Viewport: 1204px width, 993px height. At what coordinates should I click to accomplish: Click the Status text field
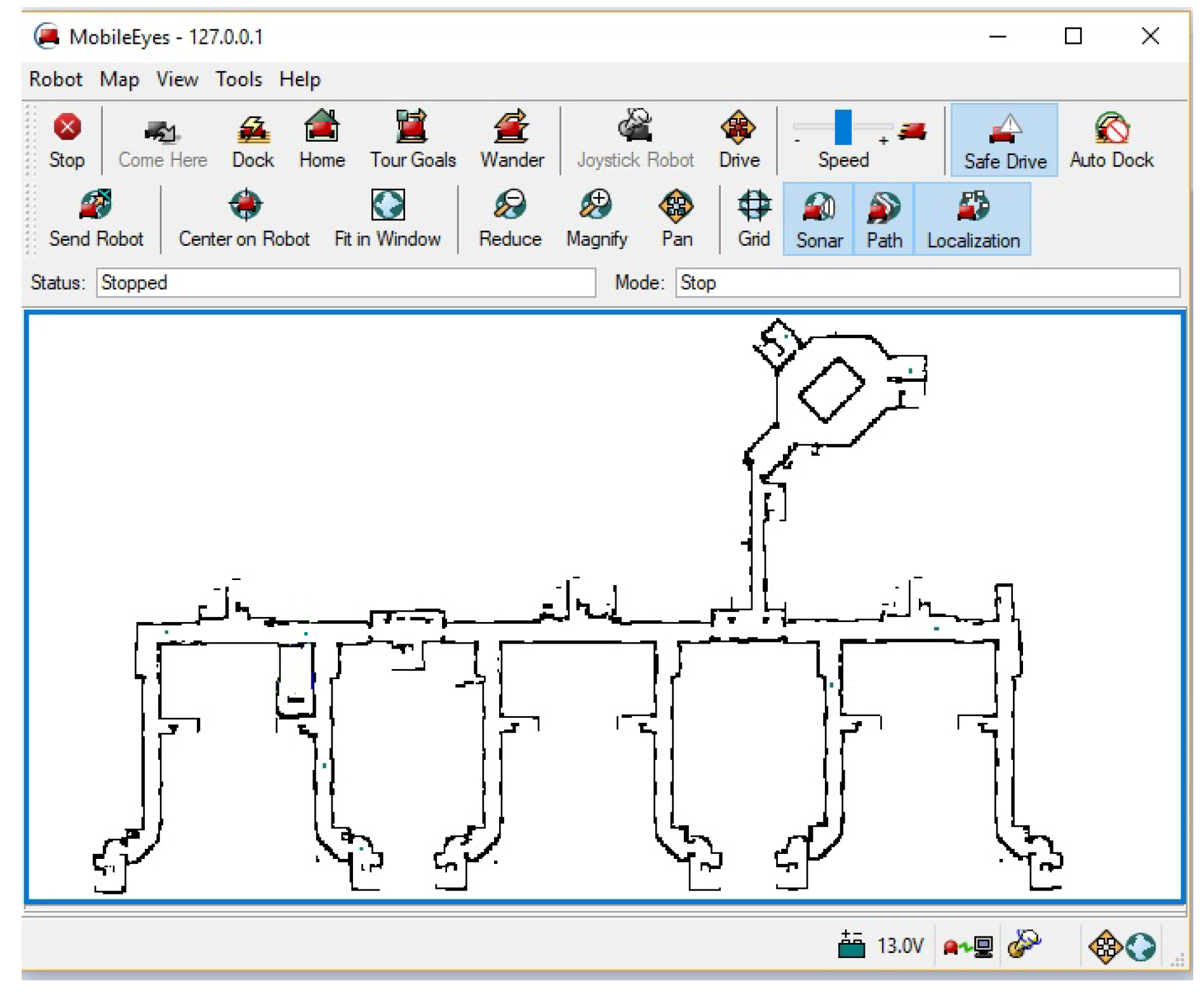(x=346, y=283)
